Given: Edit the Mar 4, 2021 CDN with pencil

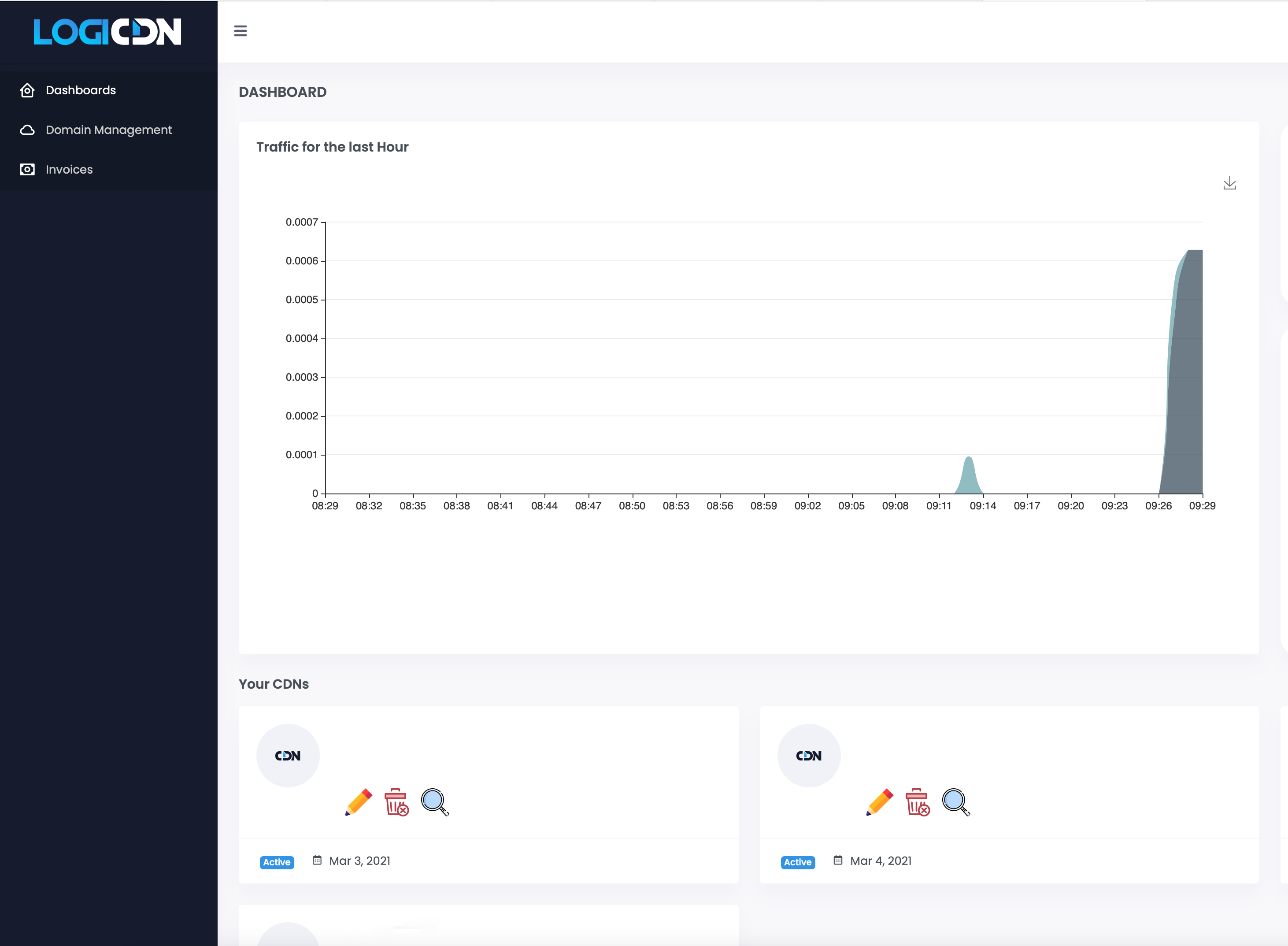Looking at the screenshot, I should coord(880,801).
